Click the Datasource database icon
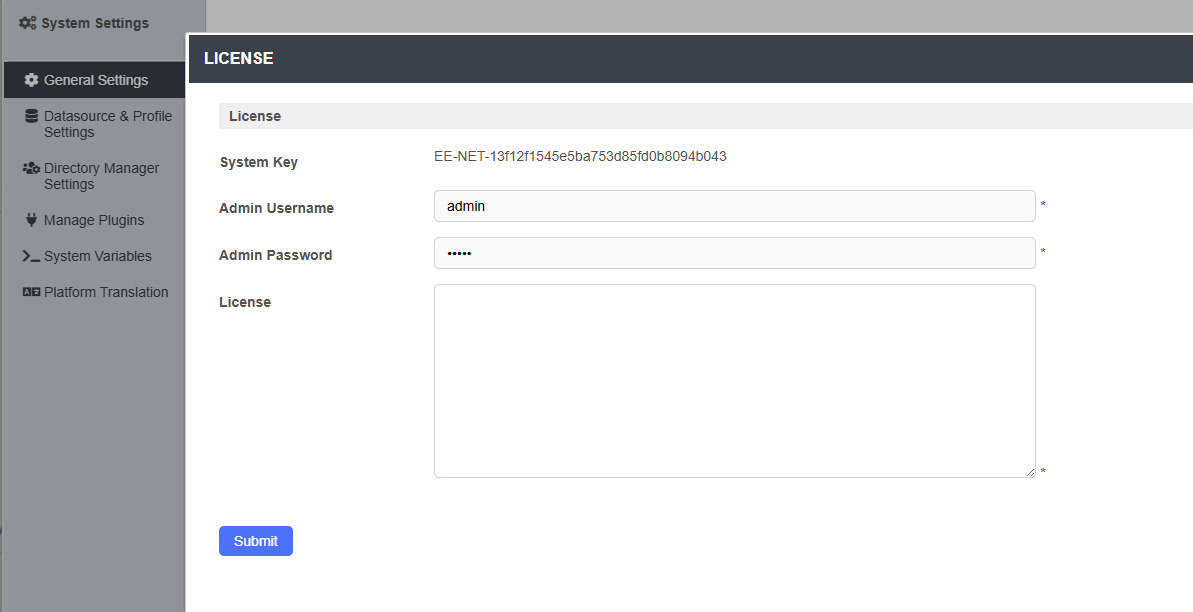 pos(31,116)
